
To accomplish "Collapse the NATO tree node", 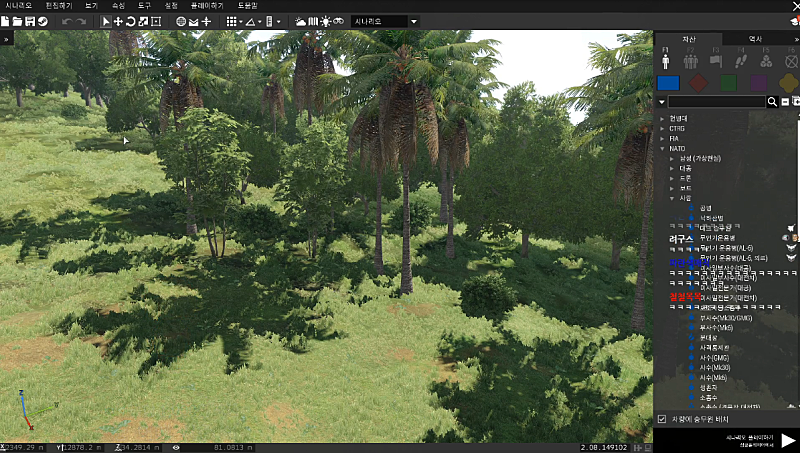I will click(662, 148).
